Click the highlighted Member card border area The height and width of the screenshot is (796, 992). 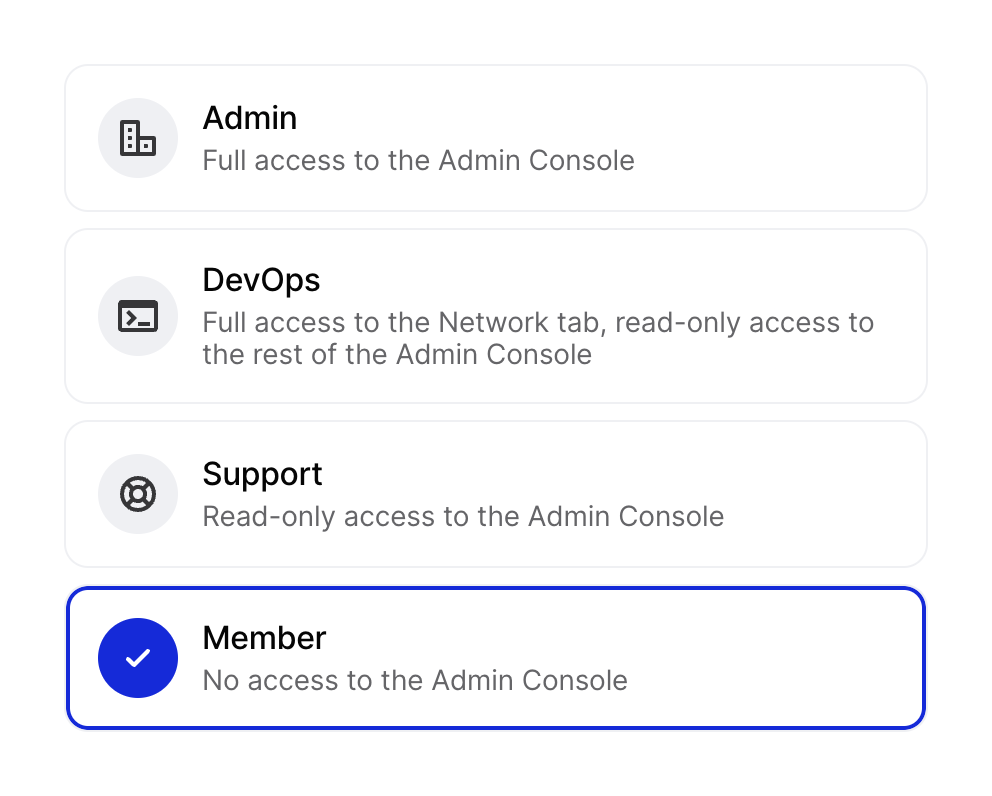[x=496, y=593]
